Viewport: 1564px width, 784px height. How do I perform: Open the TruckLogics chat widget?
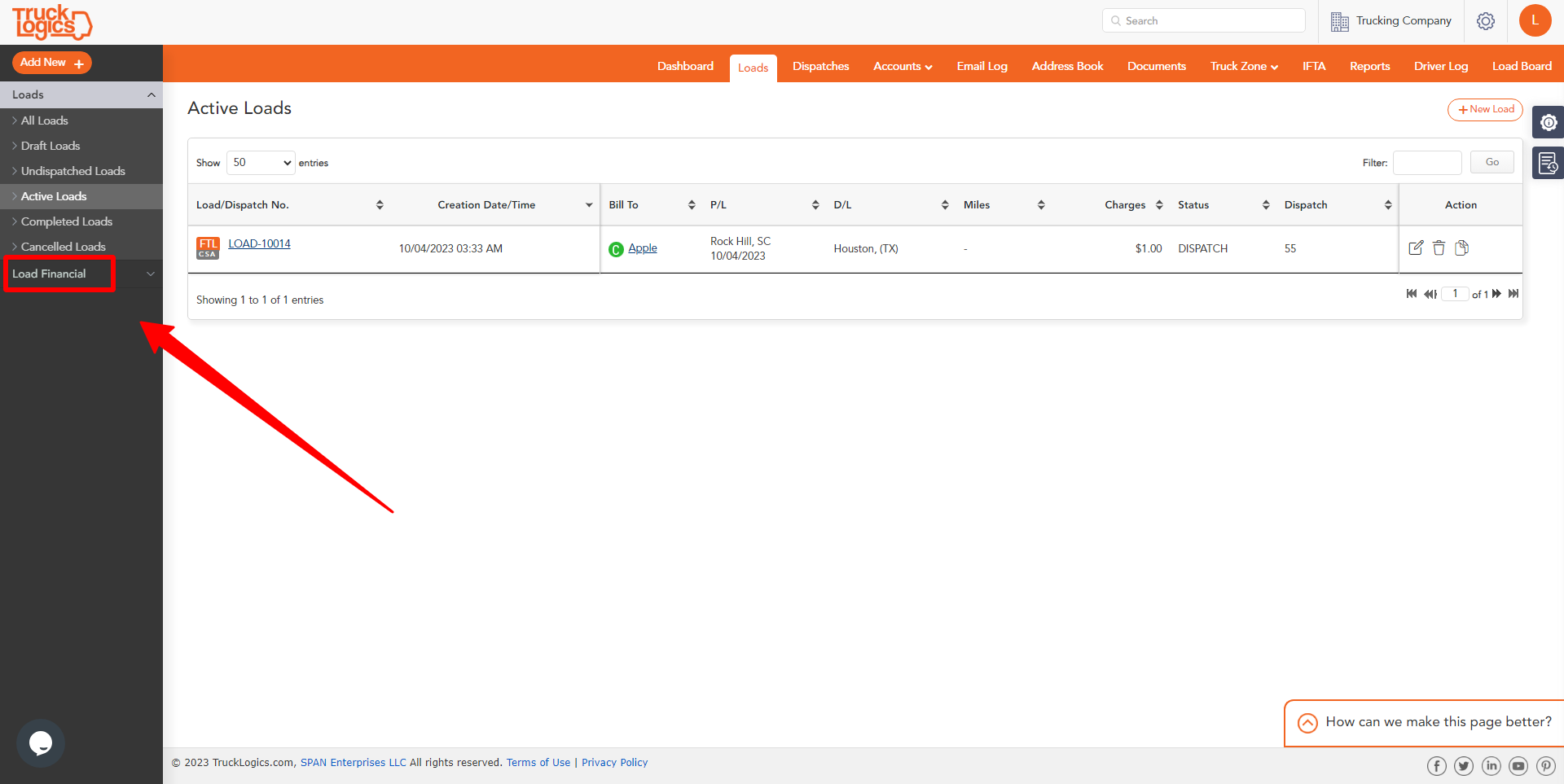pyautogui.click(x=40, y=742)
